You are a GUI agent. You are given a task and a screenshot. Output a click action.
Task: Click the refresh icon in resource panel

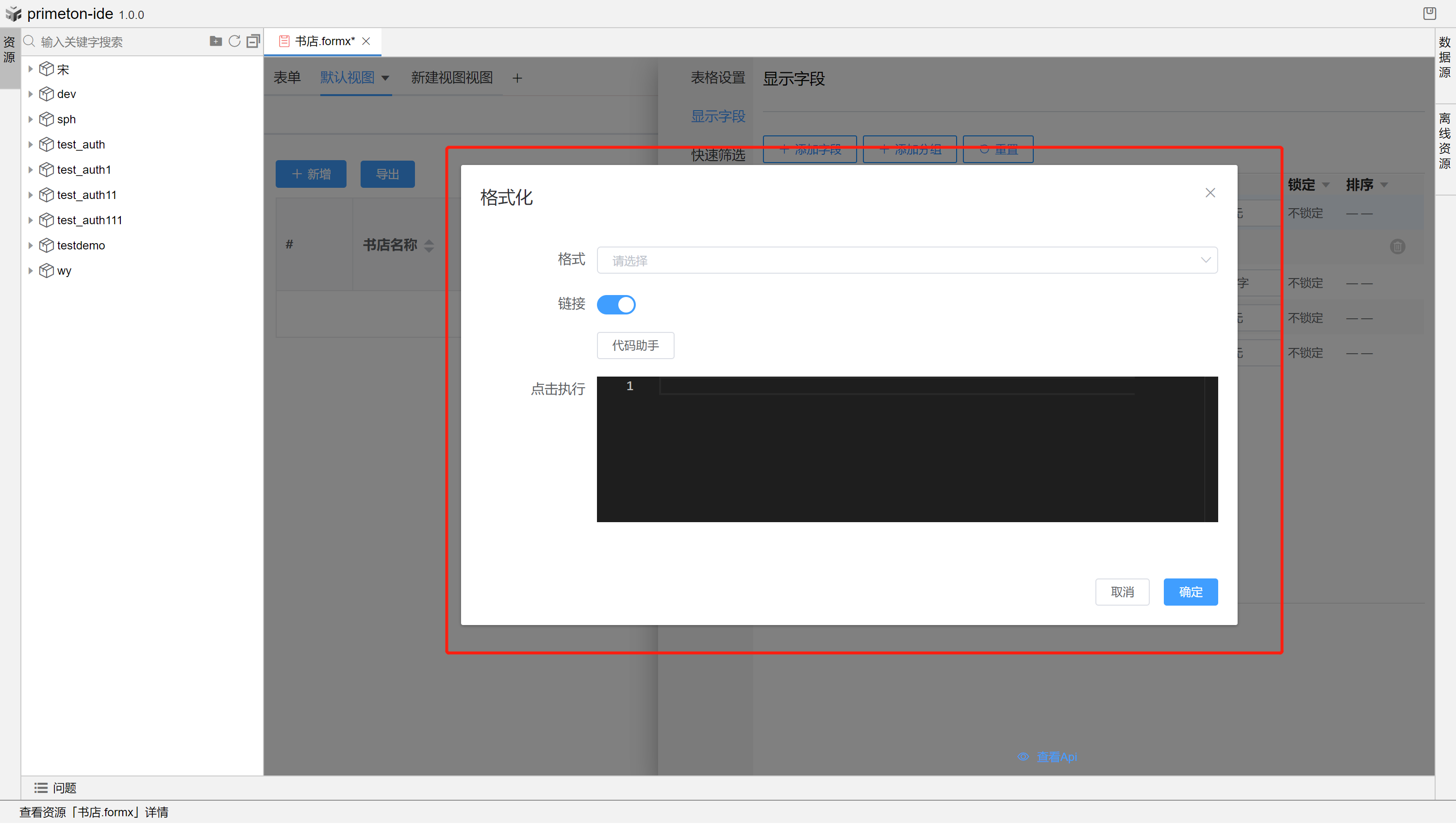234,41
